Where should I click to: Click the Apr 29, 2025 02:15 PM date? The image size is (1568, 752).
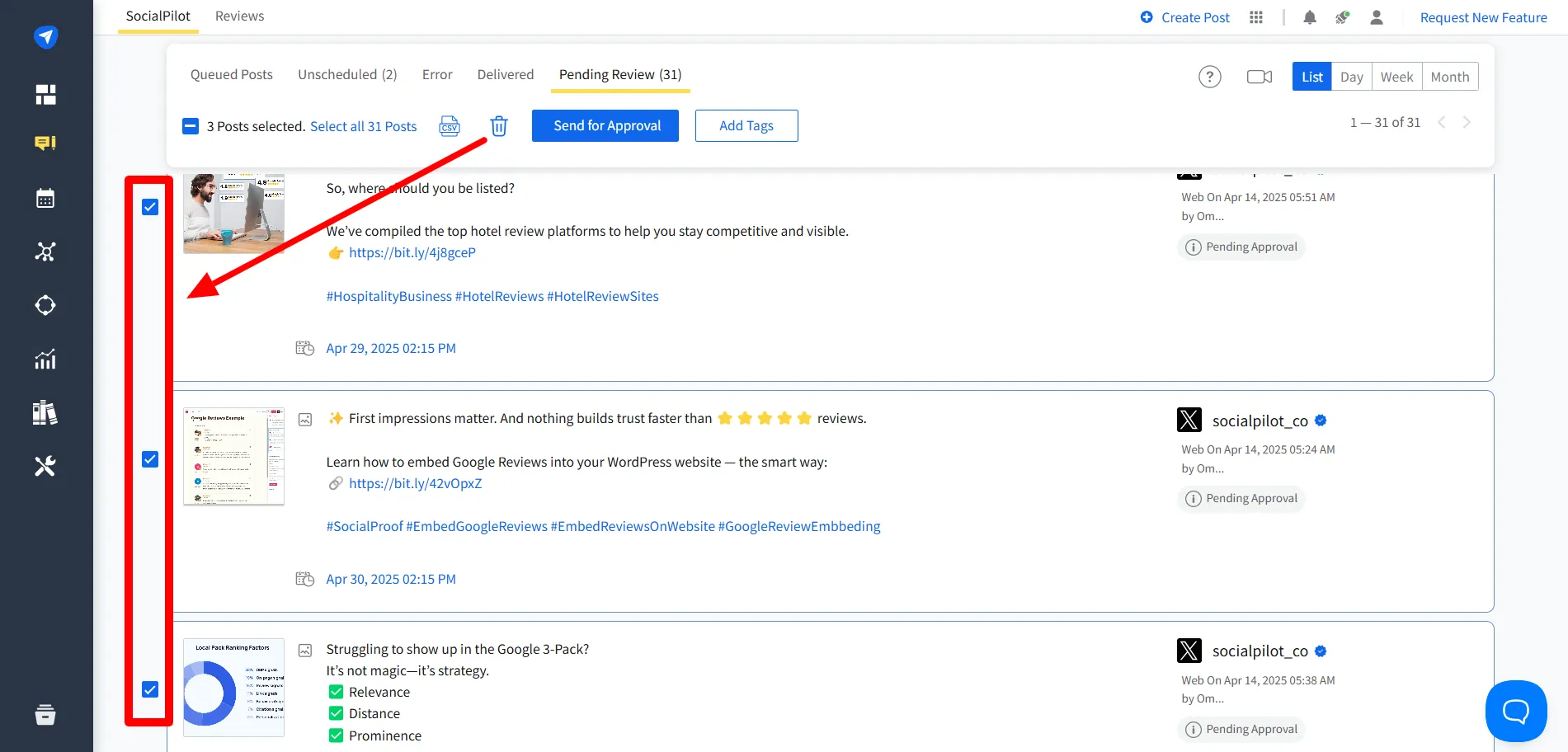[x=391, y=348]
